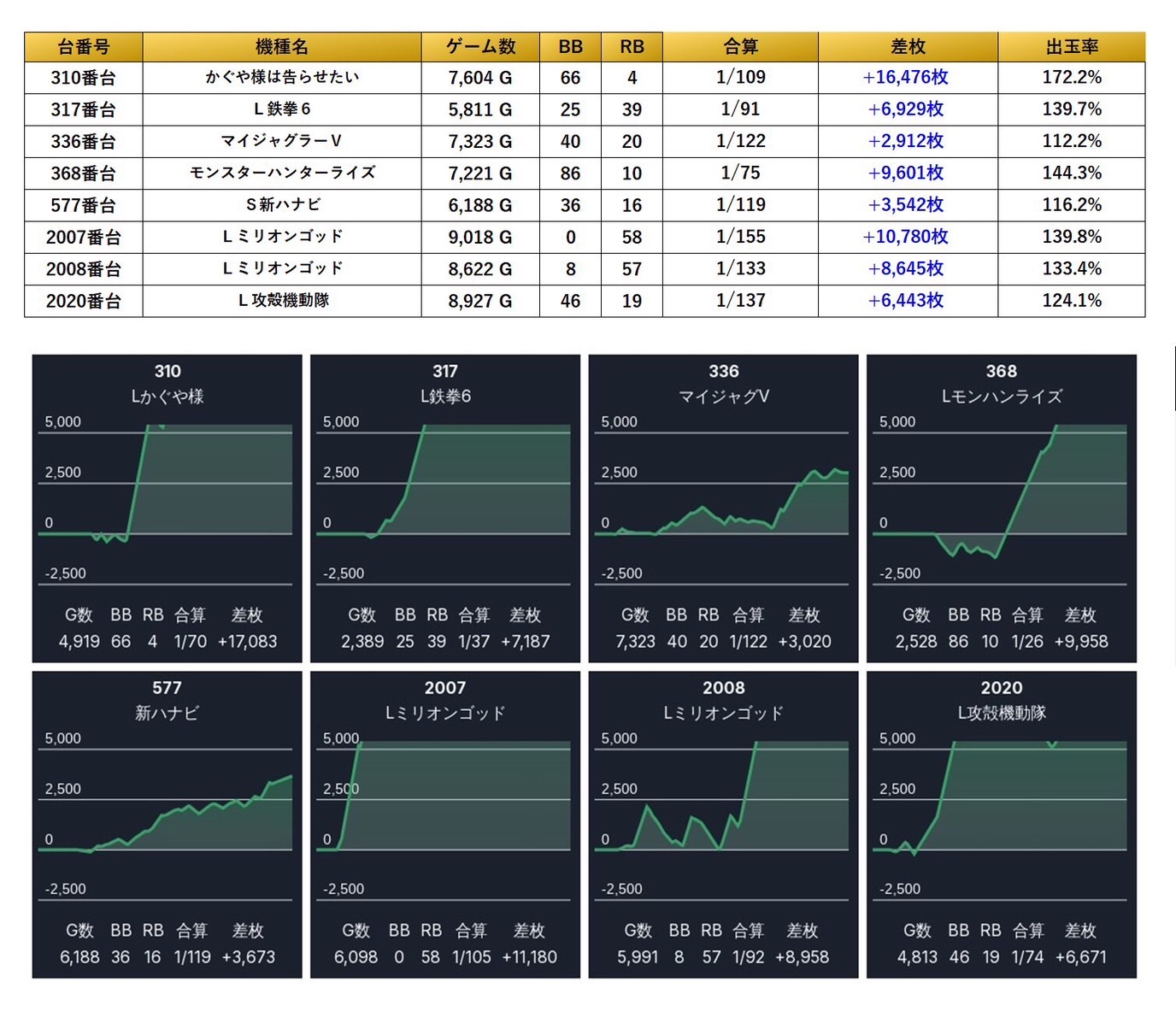
Task: Select the 8,622 G game count
Action: coord(480,269)
